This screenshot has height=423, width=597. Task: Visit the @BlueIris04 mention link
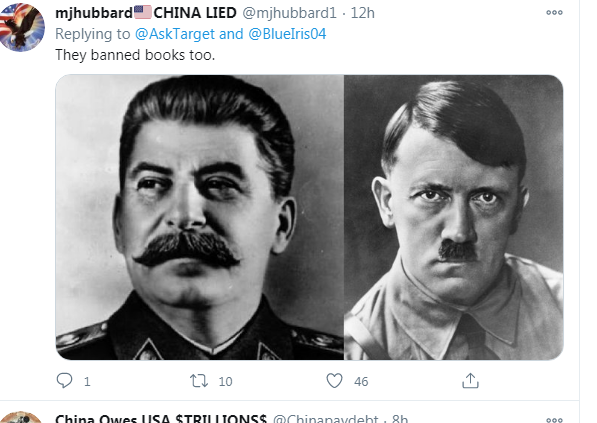click(287, 34)
